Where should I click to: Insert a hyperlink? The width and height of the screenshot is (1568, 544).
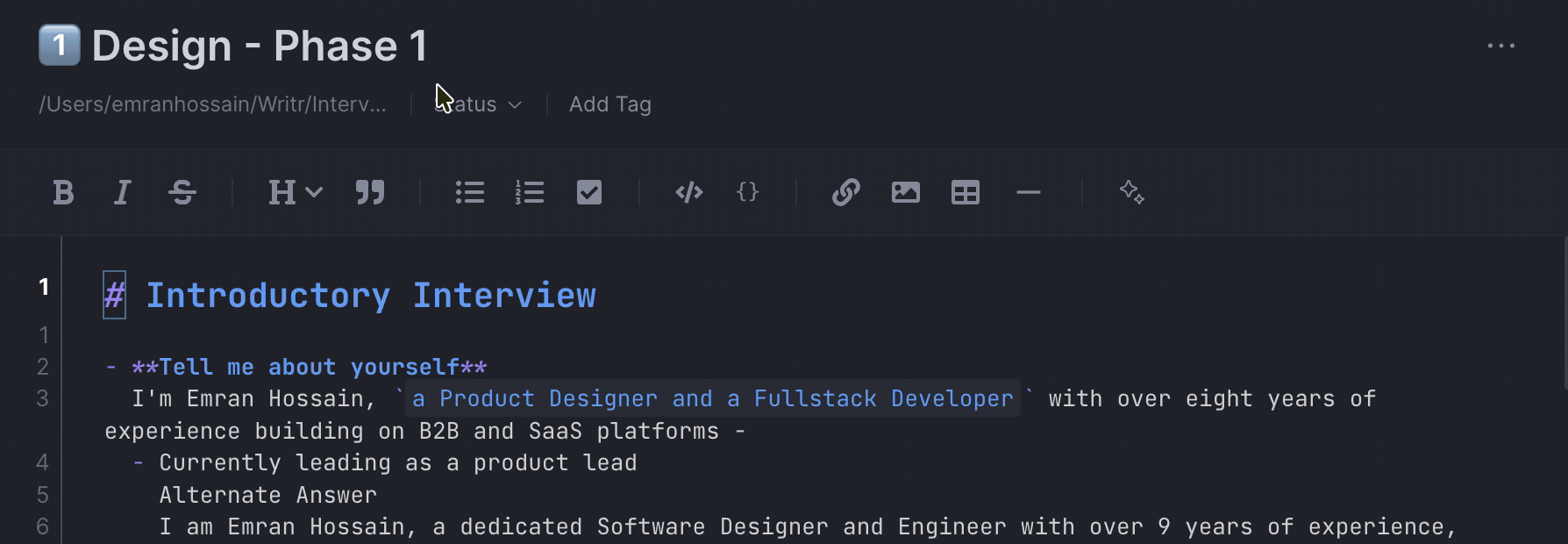pyautogui.click(x=846, y=192)
